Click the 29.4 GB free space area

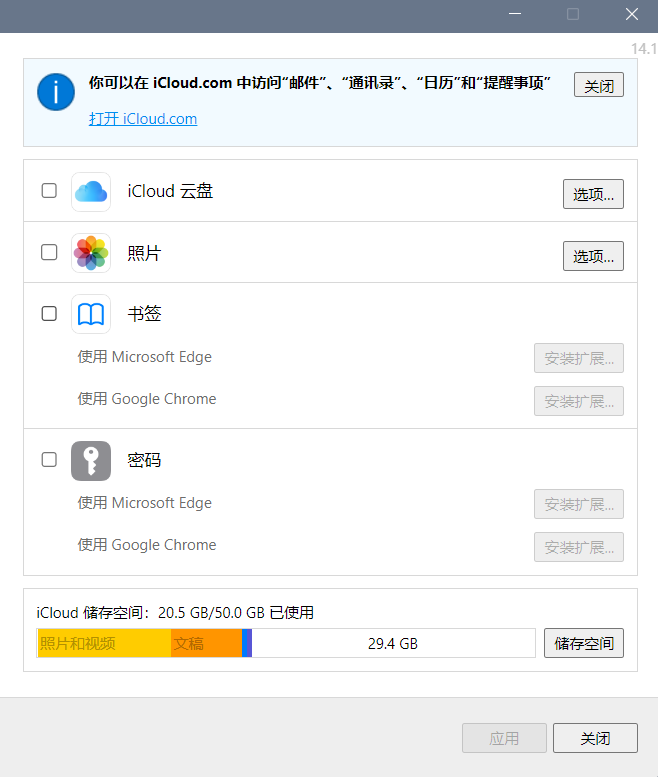[393, 643]
